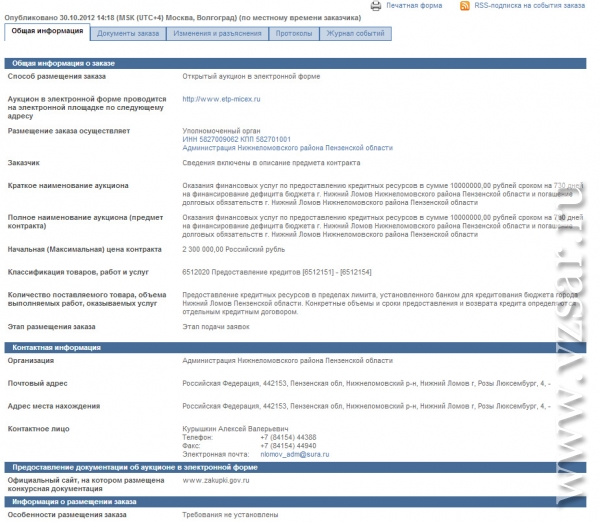Image resolution: width=600 pixels, height=523 pixels.
Task: Click the Предоставление документации об аукционе header
Action: (295, 468)
